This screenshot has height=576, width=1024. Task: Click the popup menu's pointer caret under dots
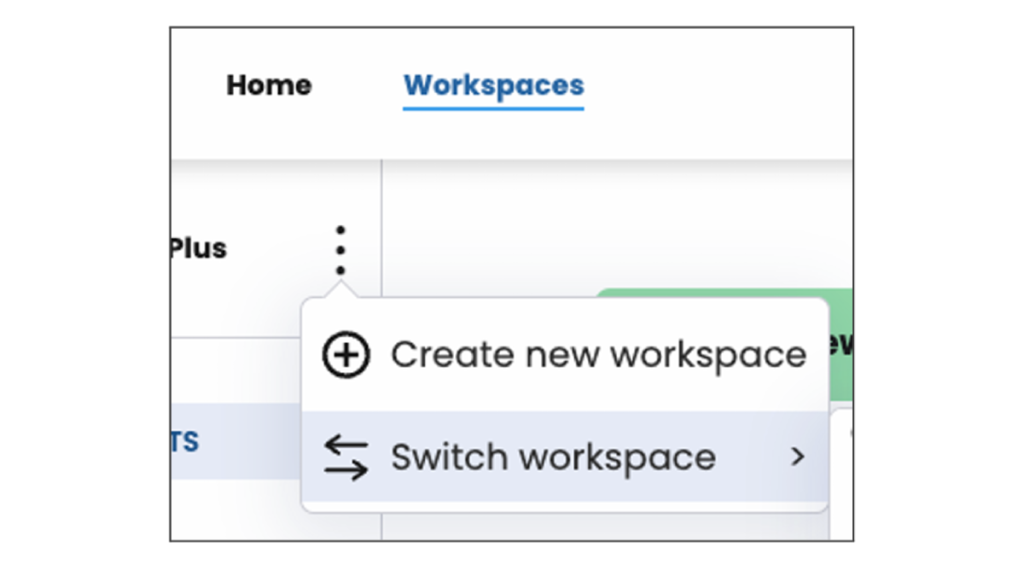(x=340, y=290)
